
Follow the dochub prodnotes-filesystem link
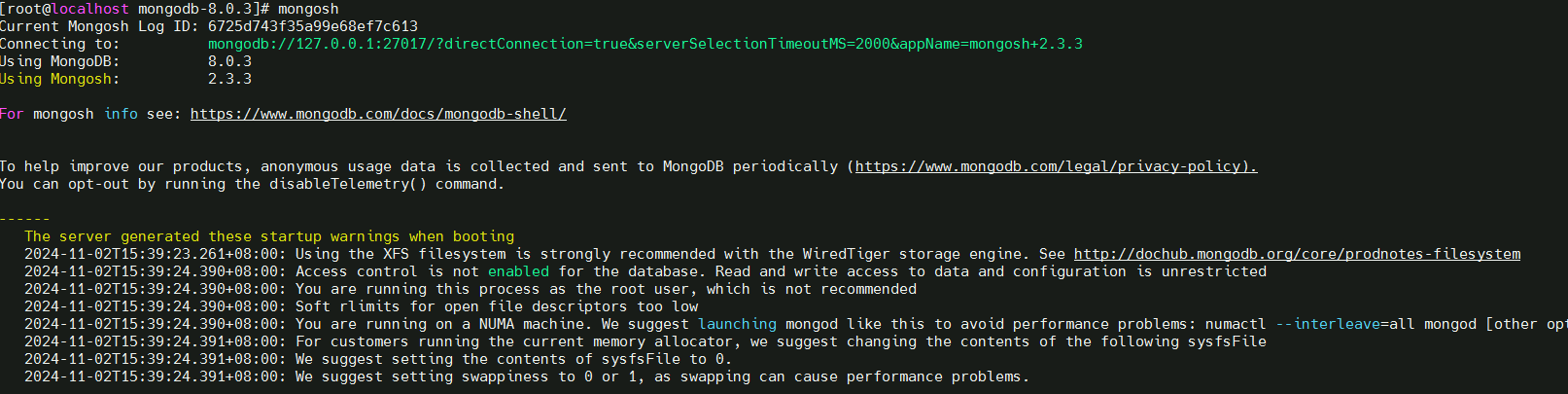pyautogui.click(x=1297, y=254)
